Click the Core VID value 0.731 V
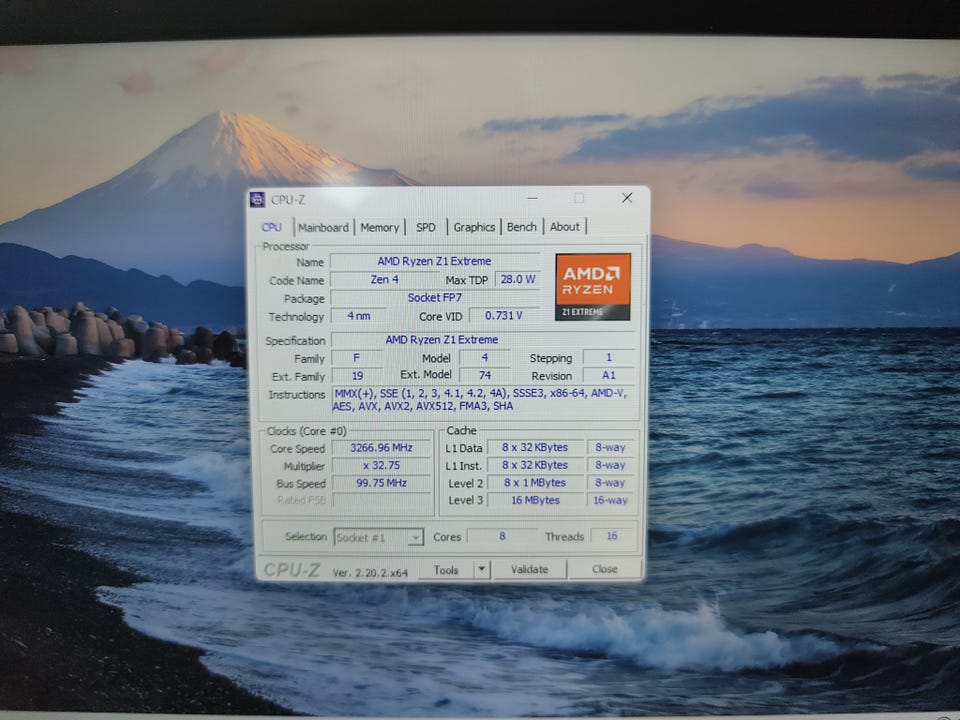The width and height of the screenshot is (960, 720). (504, 315)
